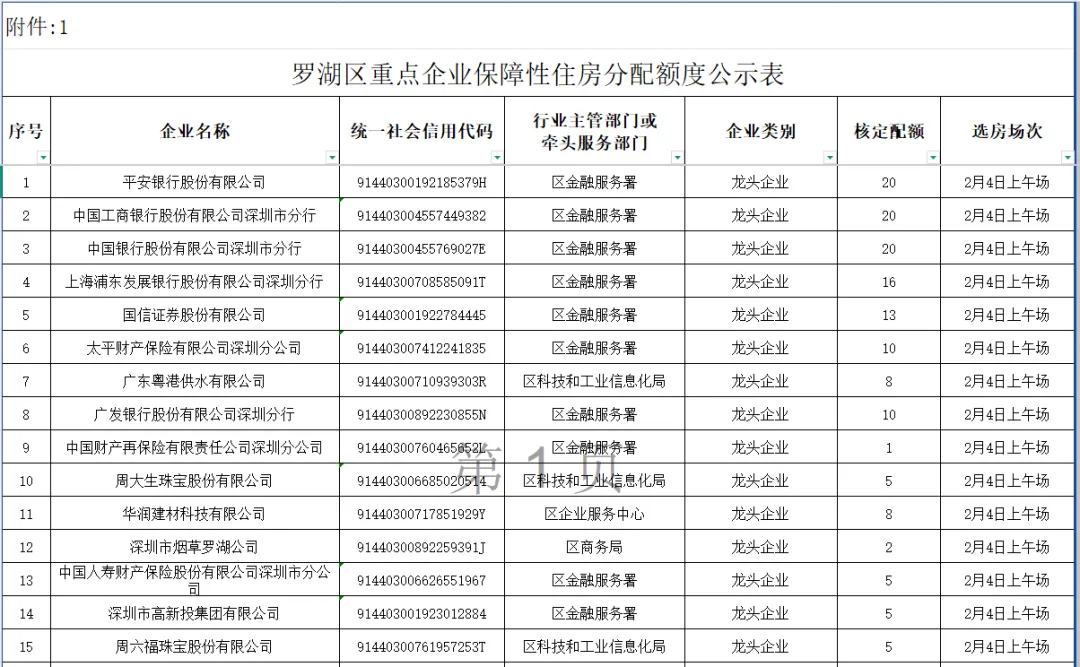Open the 核定配额 column filter dropdown
Viewport: 1080px width, 667px height.
[x=933, y=158]
